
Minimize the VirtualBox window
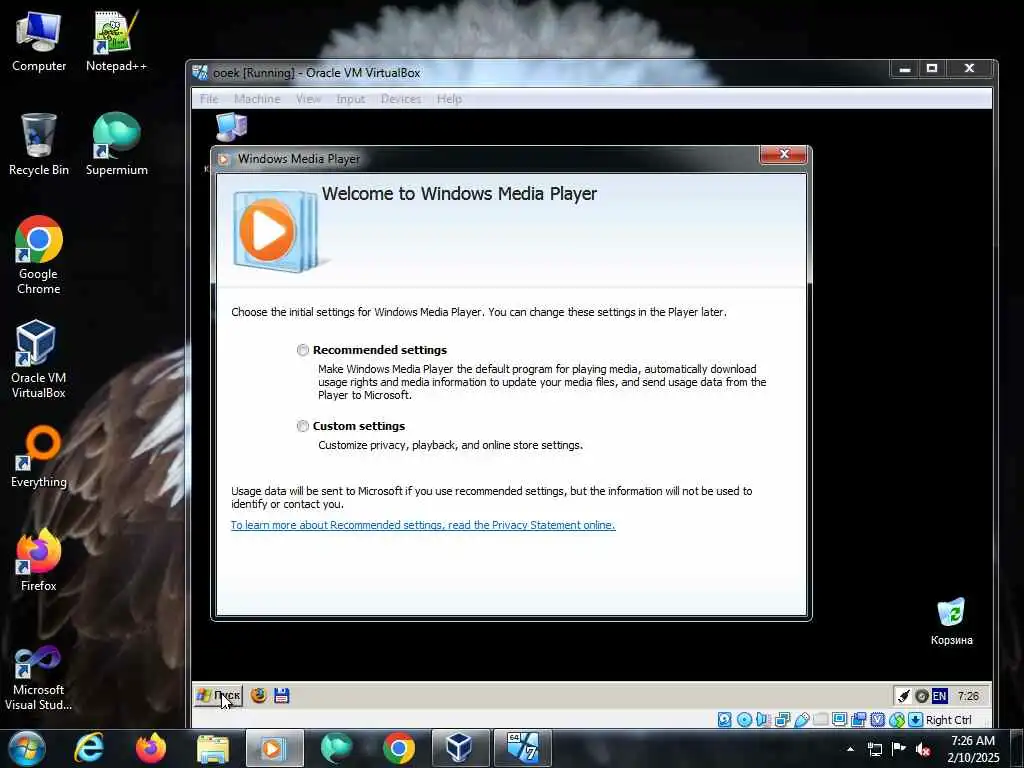point(904,69)
